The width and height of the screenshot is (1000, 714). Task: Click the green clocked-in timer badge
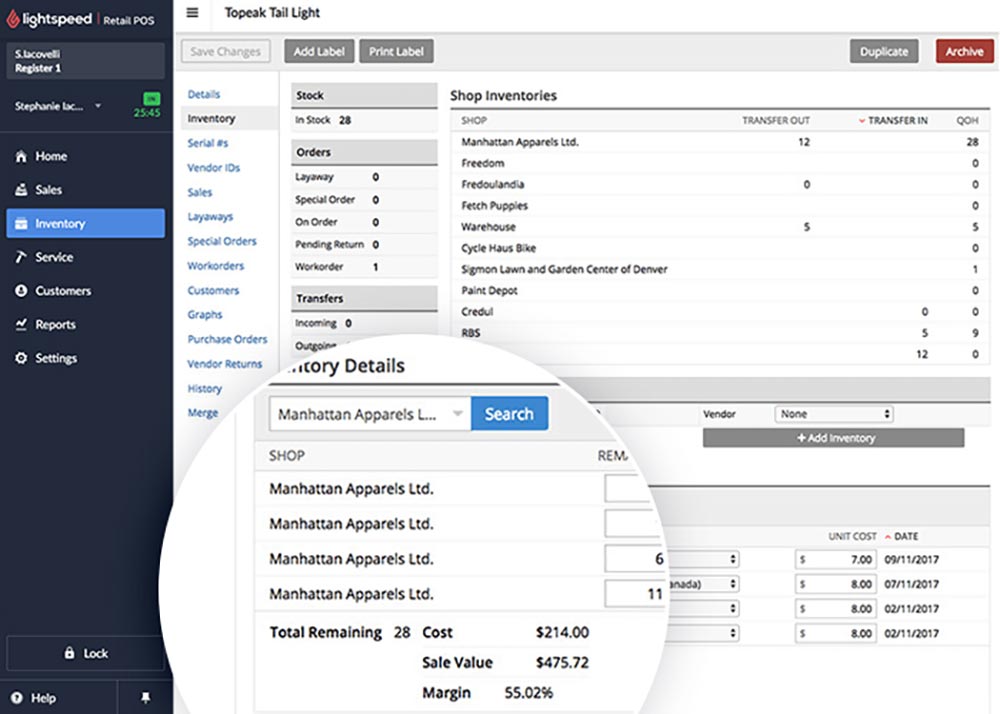click(x=152, y=99)
